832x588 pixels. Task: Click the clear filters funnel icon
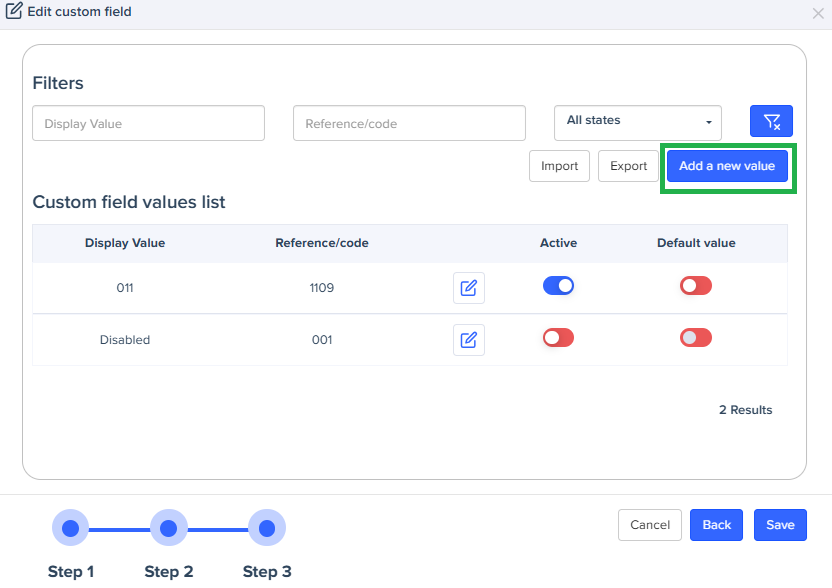(x=771, y=121)
